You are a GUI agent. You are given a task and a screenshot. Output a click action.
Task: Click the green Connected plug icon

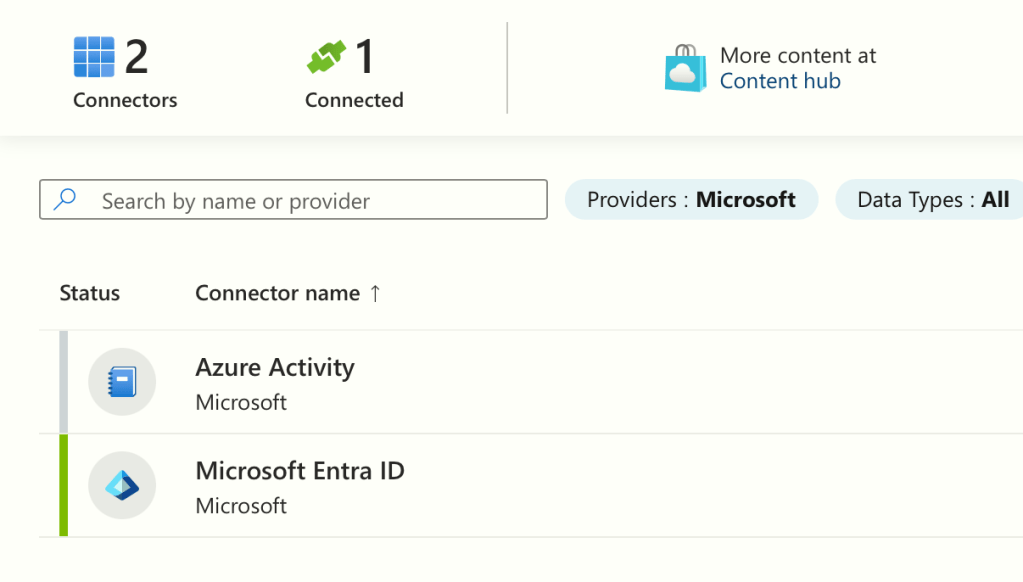[x=326, y=57]
